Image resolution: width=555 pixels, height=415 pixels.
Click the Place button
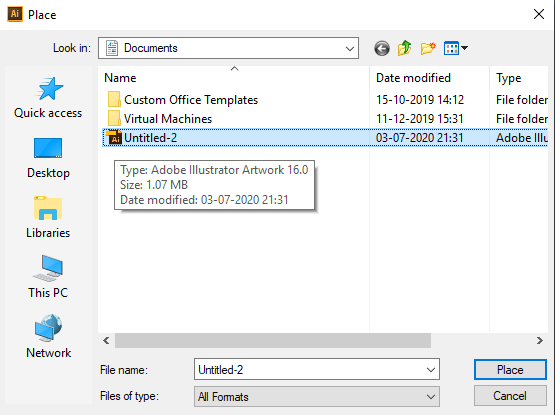coord(510,370)
